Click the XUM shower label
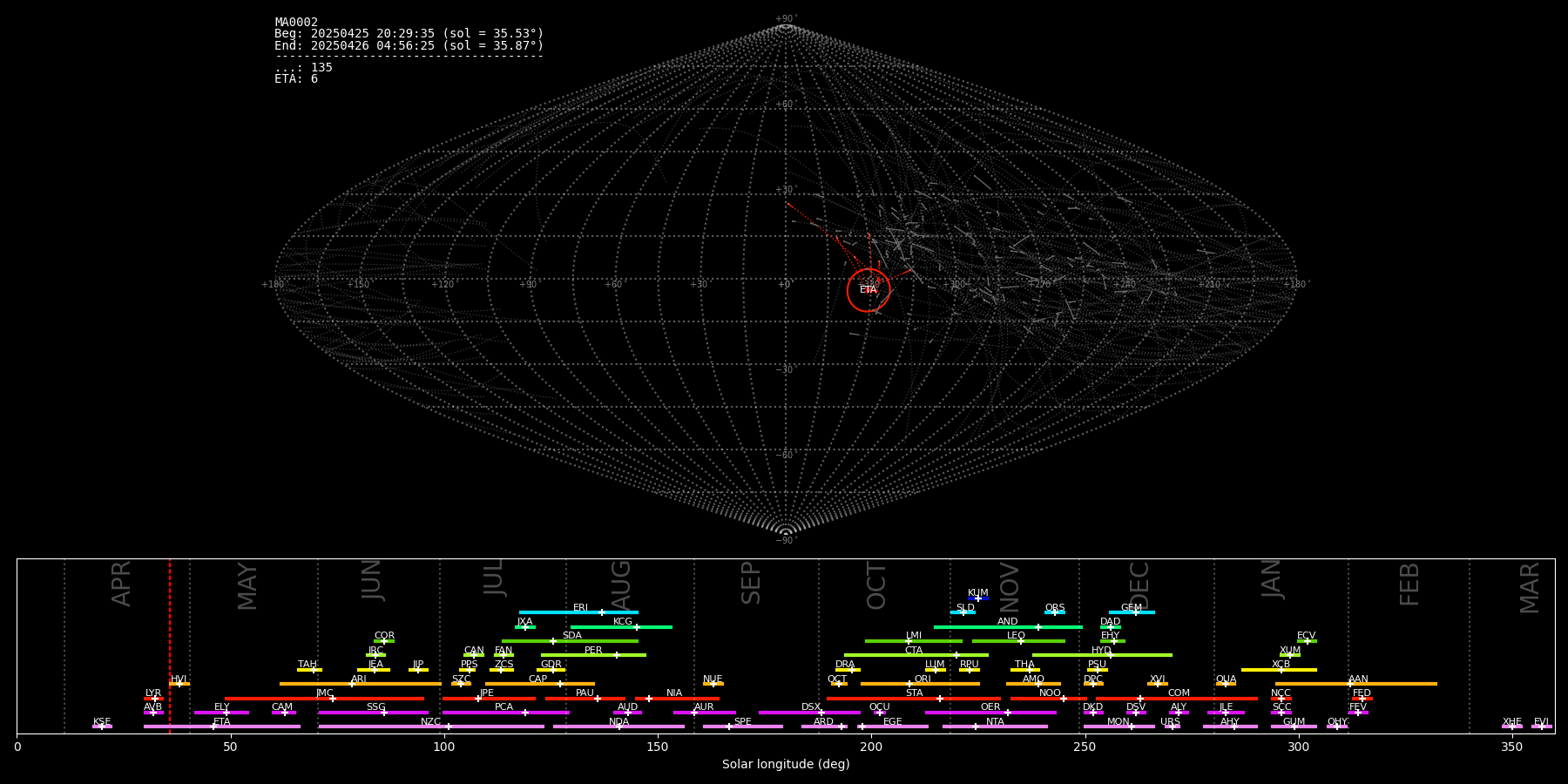Screen dimensions: 1568x784 (1290, 651)
